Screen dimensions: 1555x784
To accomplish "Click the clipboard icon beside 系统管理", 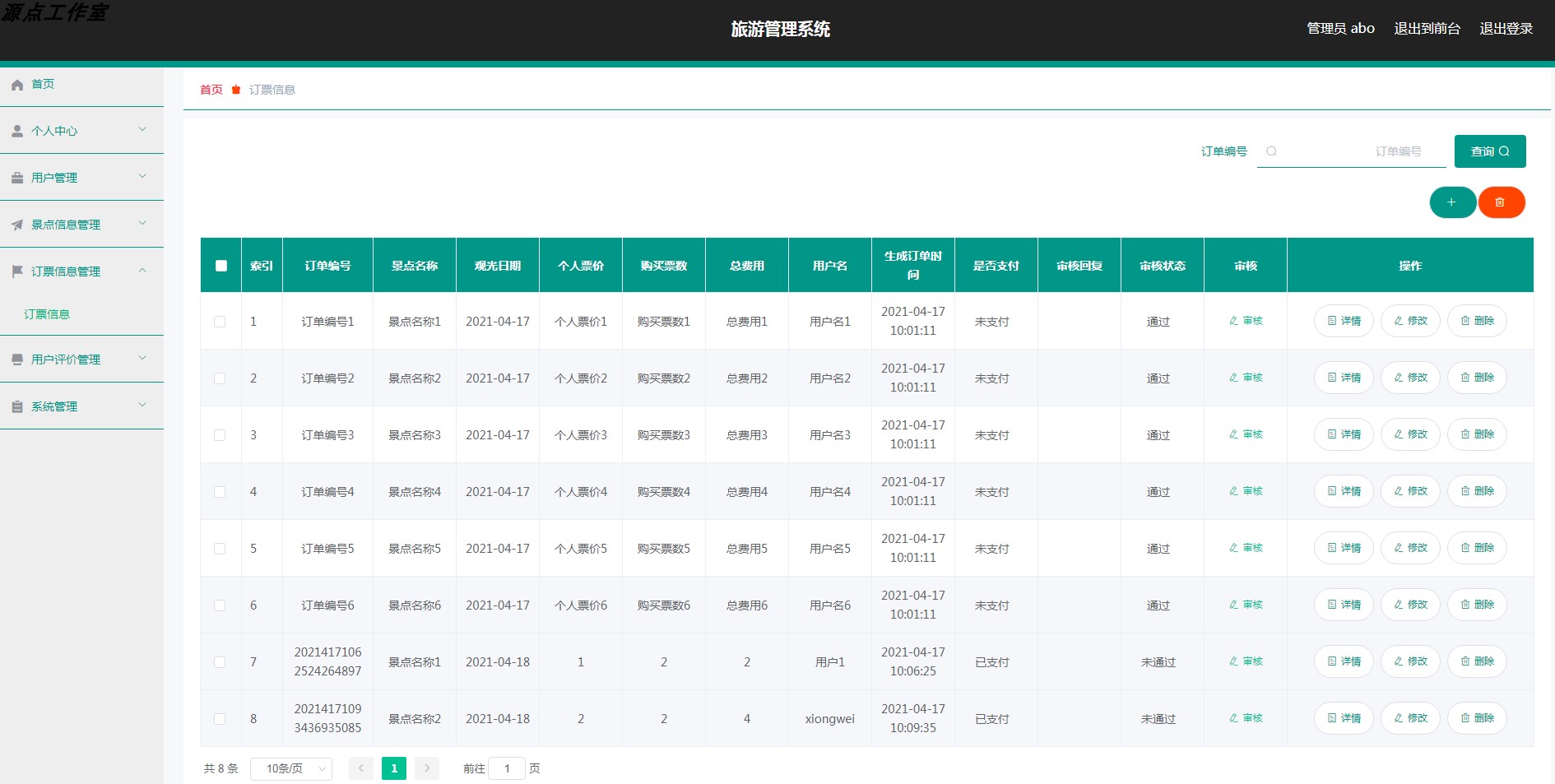I will [x=16, y=406].
